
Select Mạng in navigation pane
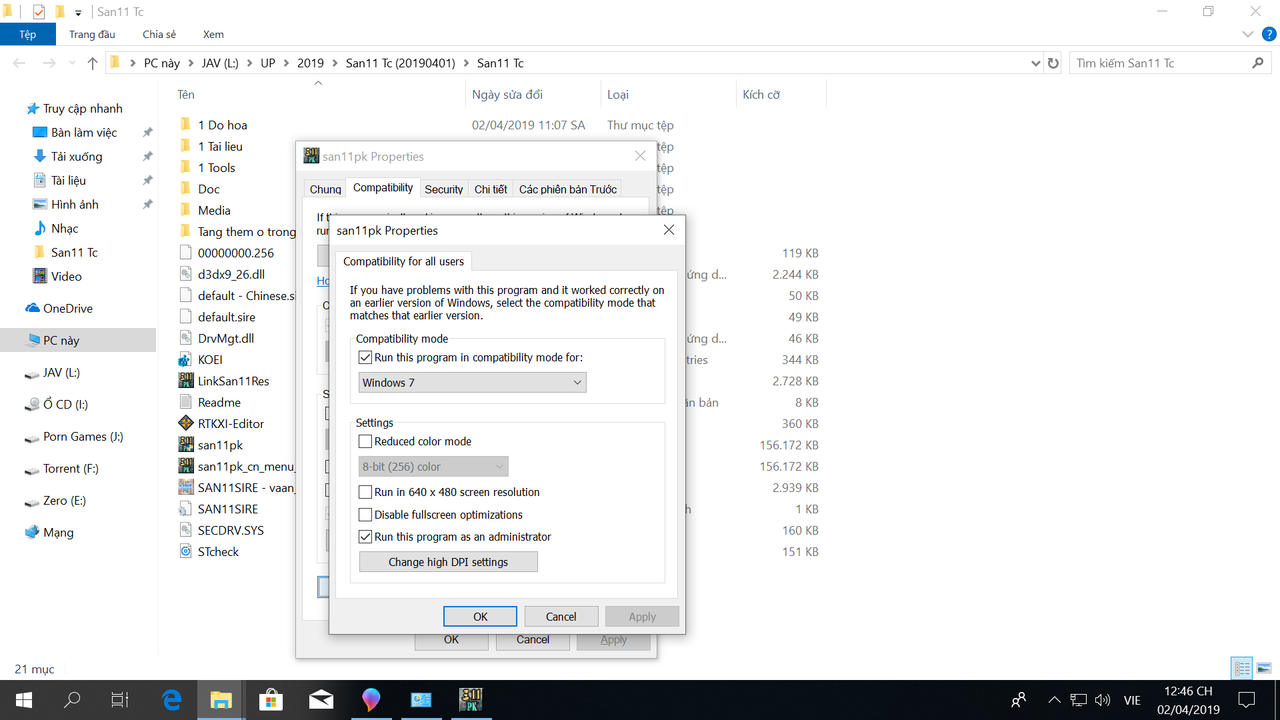pos(58,532)
